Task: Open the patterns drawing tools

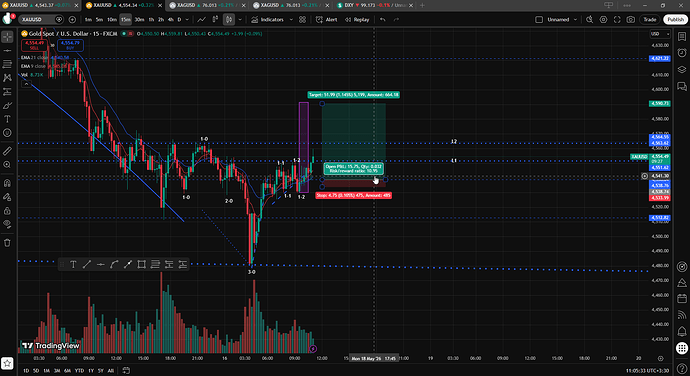Action: 7,78
